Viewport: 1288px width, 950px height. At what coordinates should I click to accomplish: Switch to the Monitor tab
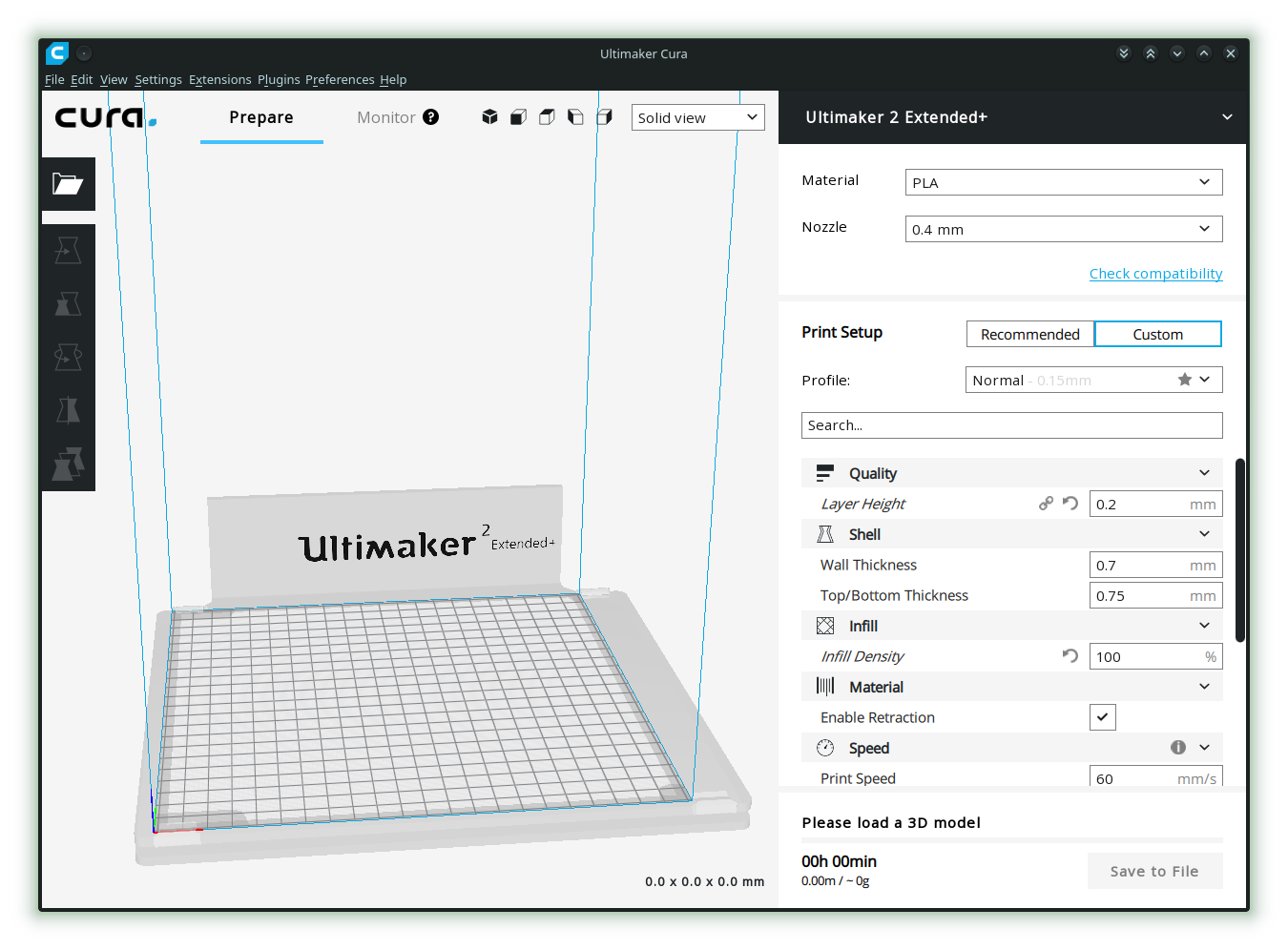[x=385, y=117]
